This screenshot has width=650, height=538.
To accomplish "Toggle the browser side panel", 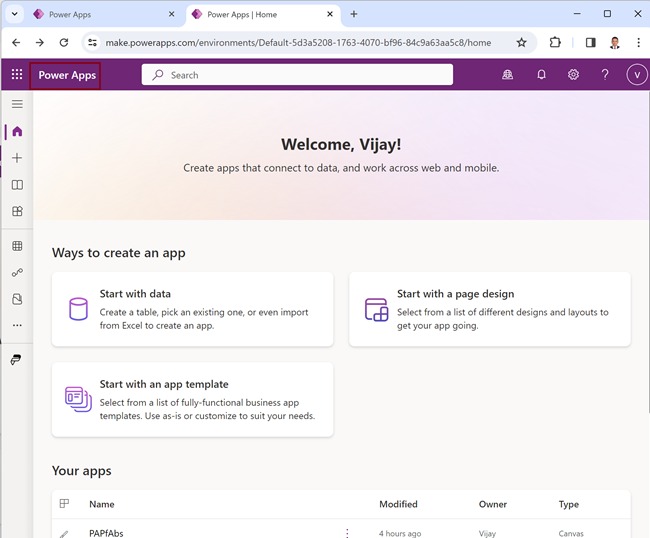I will point(590,42).
